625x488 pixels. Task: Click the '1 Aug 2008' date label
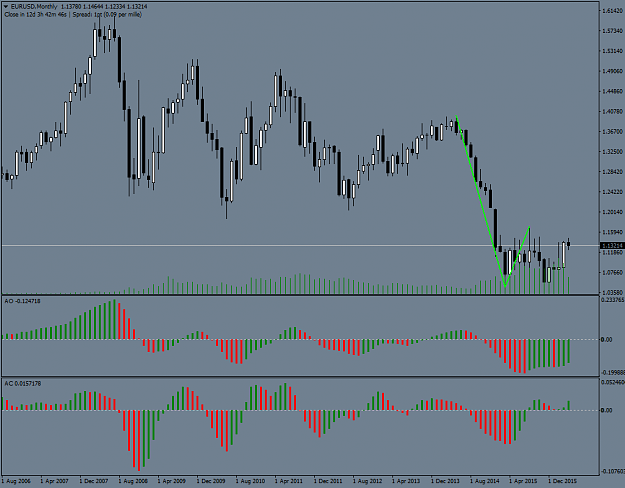133,481
